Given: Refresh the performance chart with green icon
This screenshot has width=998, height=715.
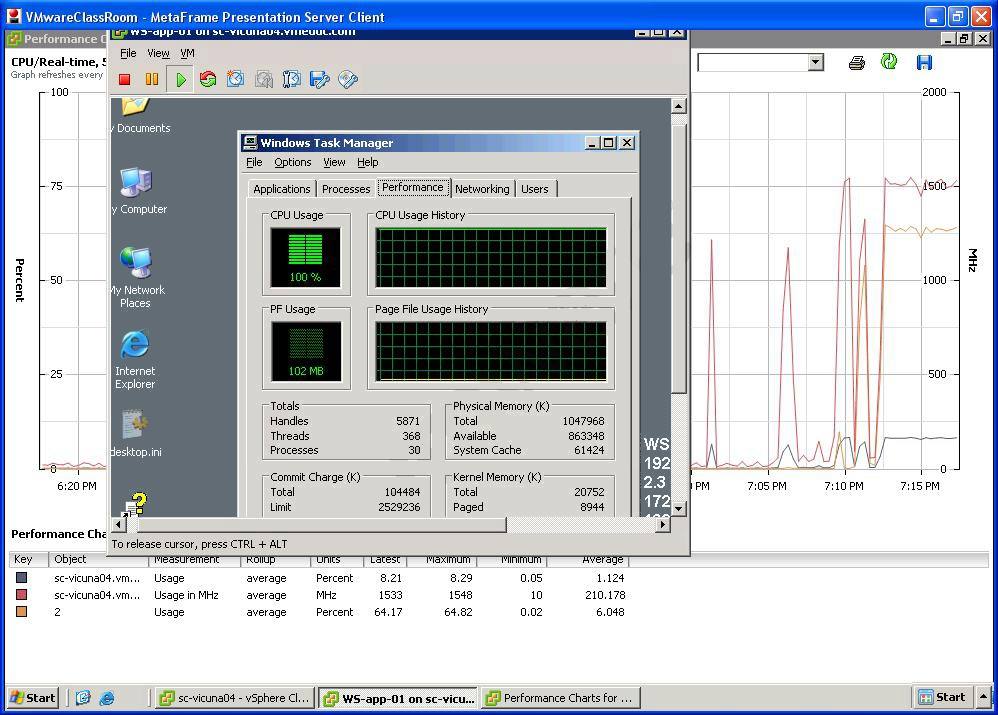Looking at the screenshot, I should (x=889, y=61).
